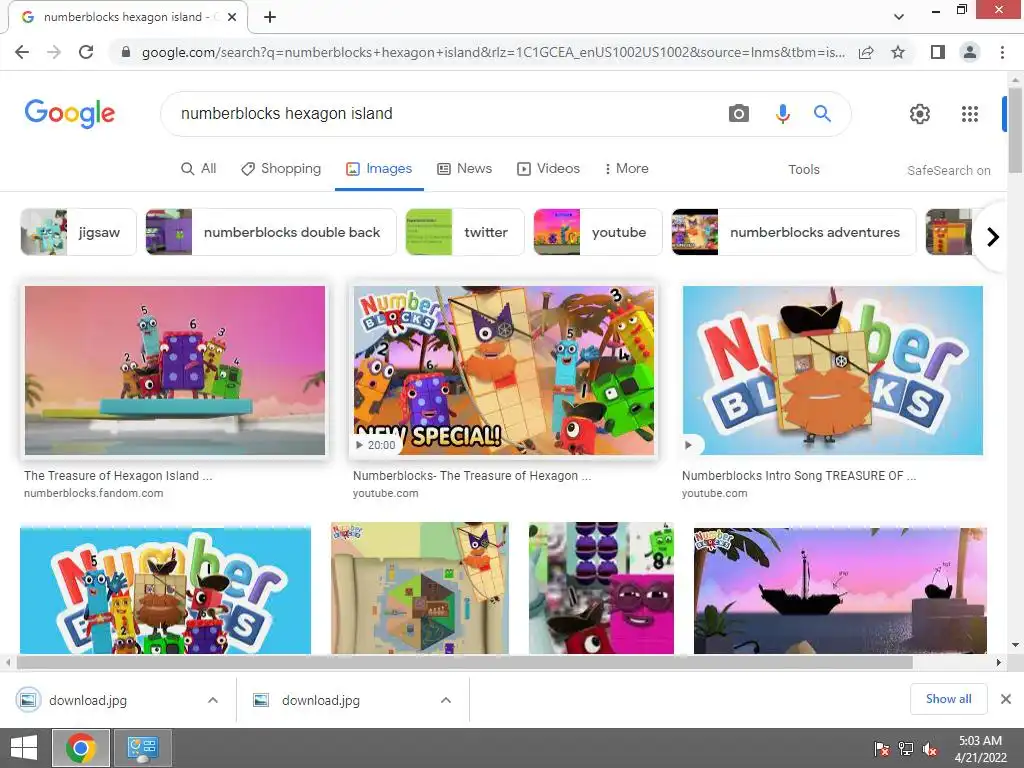Open the tab search chevron
The image size is (1024, 768).
point(899,17)
